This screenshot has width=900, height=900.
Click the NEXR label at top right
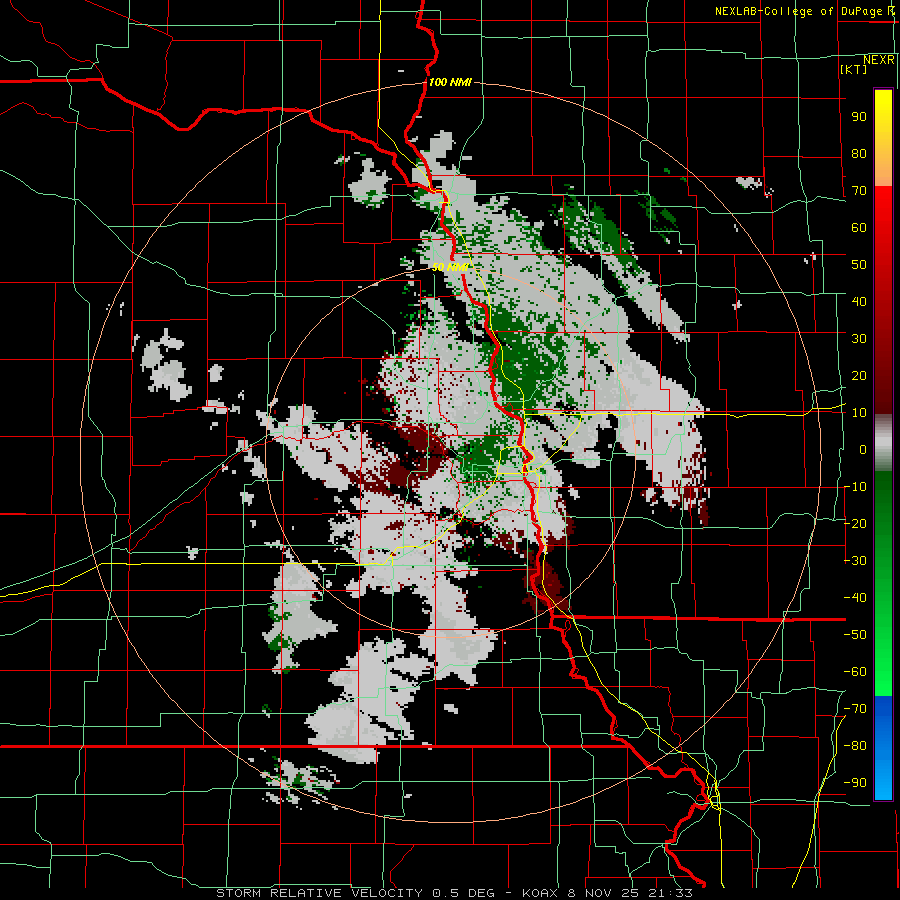pyautogui.click(x=879, y=60)
